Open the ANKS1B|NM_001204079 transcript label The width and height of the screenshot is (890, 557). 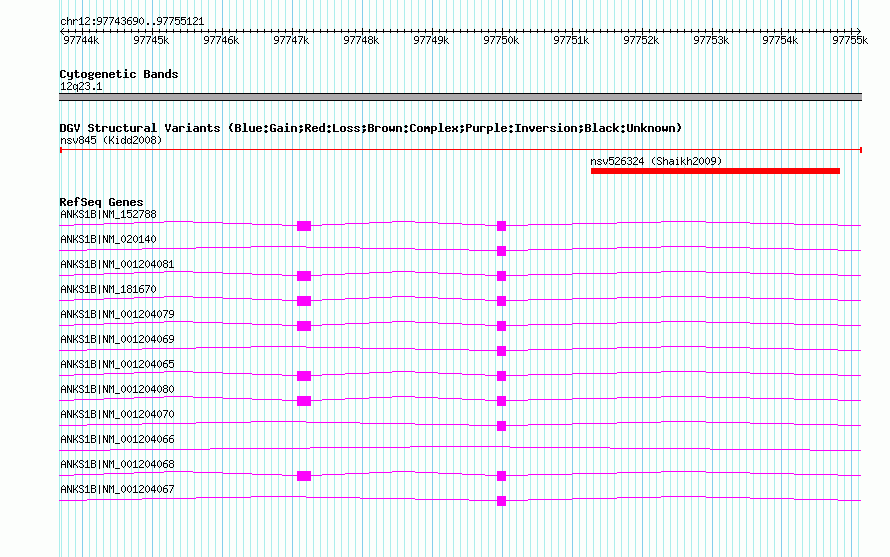click(117, 315)
